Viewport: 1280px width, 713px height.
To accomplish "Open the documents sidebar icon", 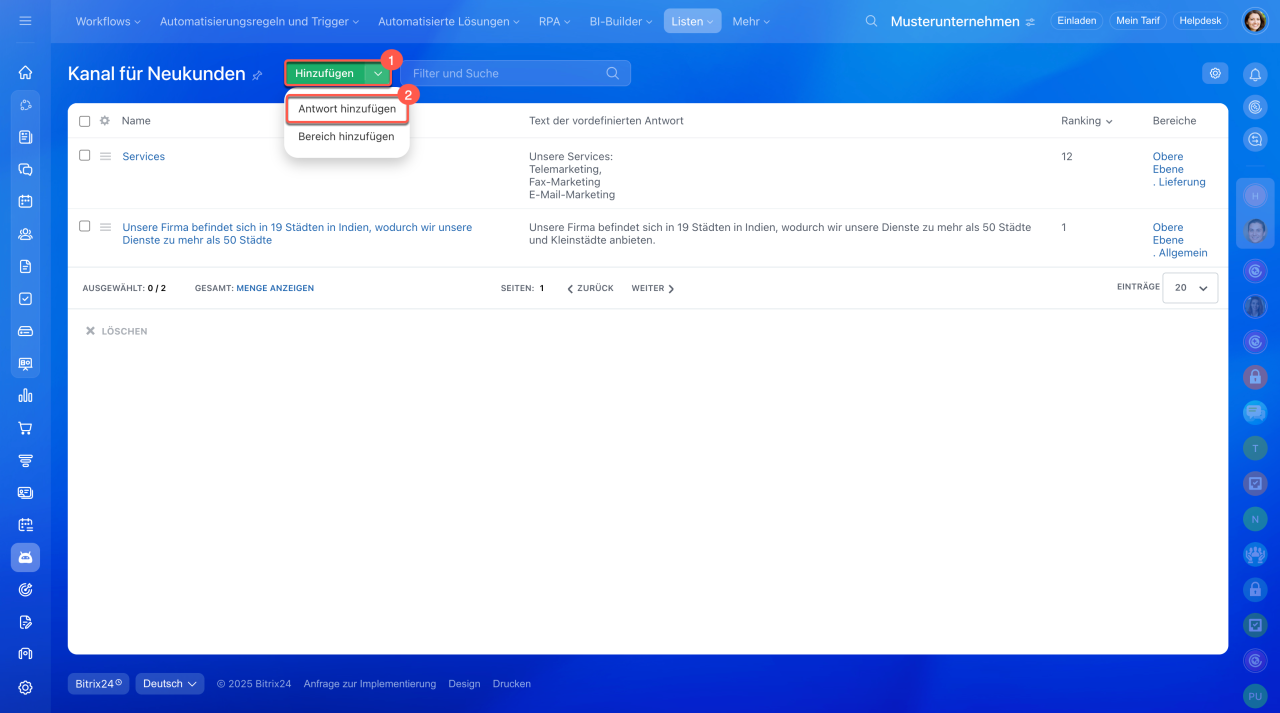I will 25,266.
